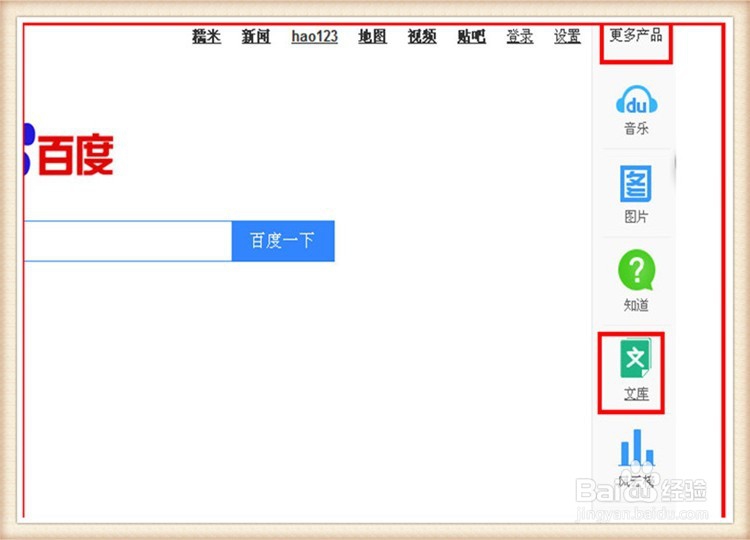Open the 视频 video link
The image size is (750, 540).
pyautogui.click(x=422, y=36)
